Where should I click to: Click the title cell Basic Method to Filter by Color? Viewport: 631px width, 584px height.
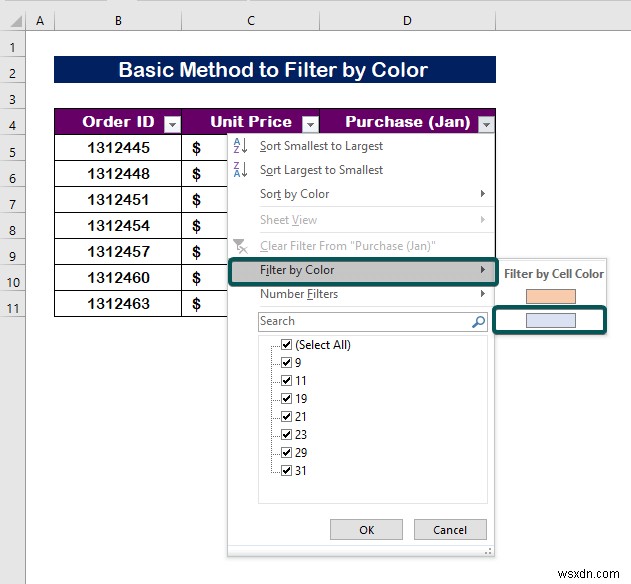(275, 70)
